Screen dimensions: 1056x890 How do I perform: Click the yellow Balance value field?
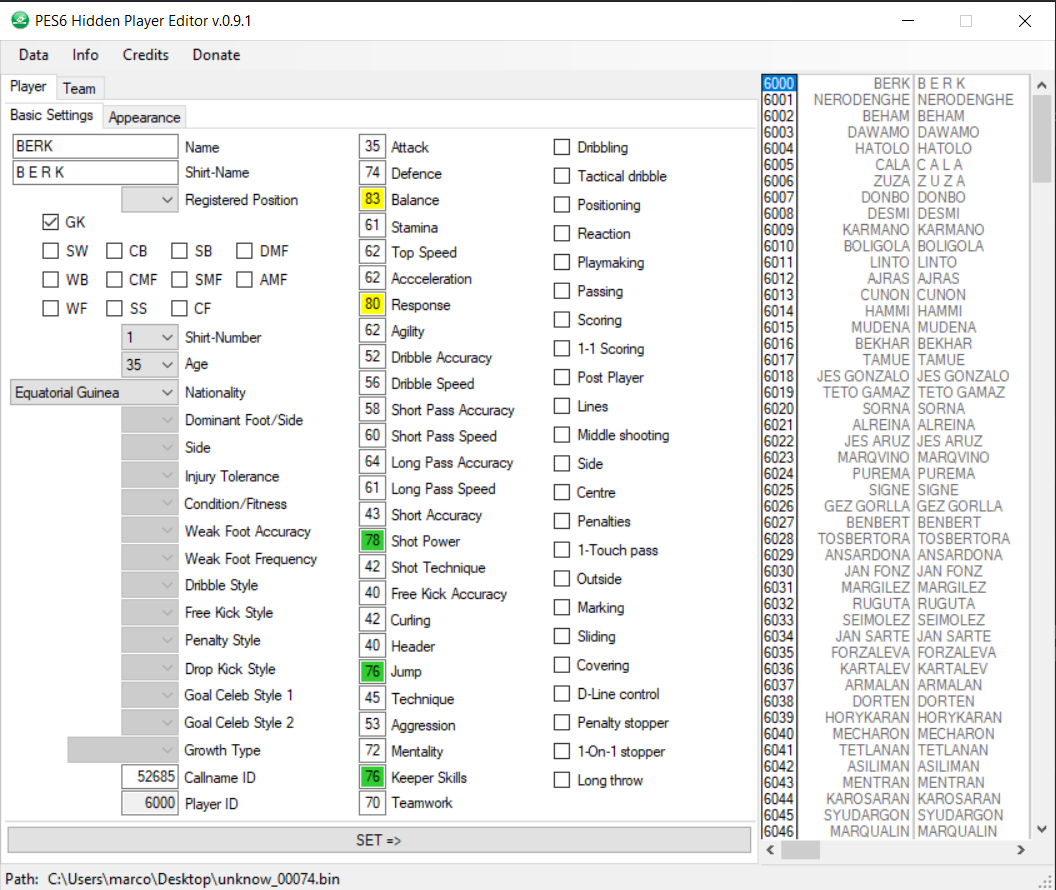[x=373, y=199]
